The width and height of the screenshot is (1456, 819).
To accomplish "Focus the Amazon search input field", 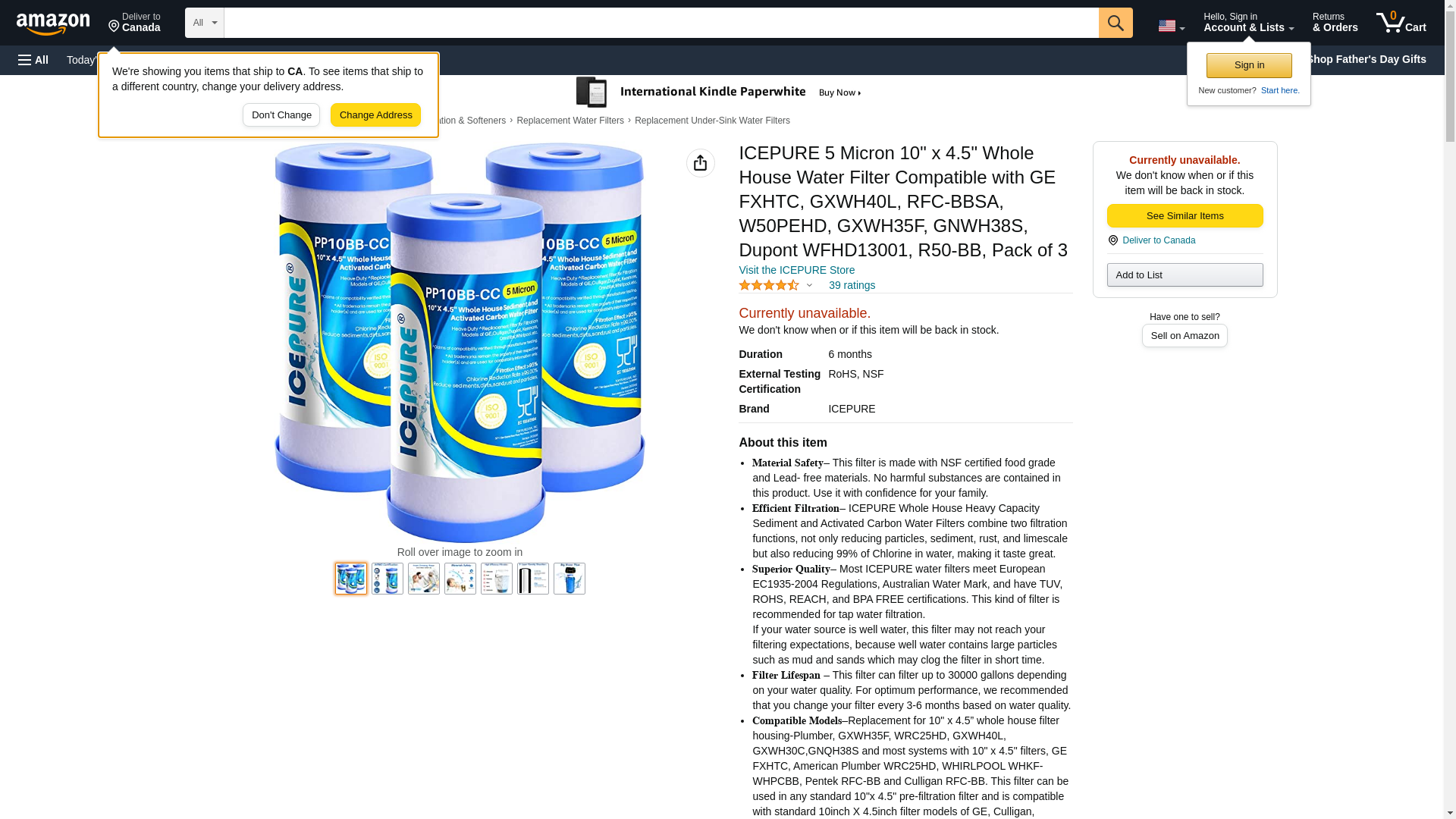I will (x=661, y=23).
